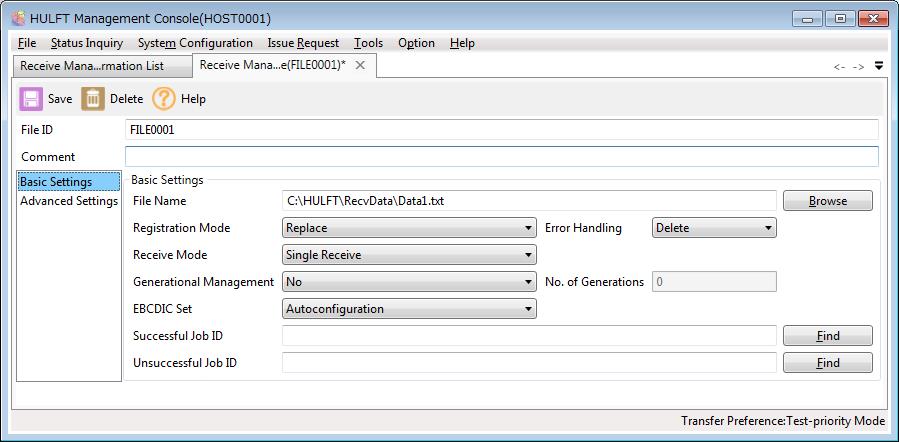Click the Help label in toolbar
This screenshot has width=899, height=442.
193,99
